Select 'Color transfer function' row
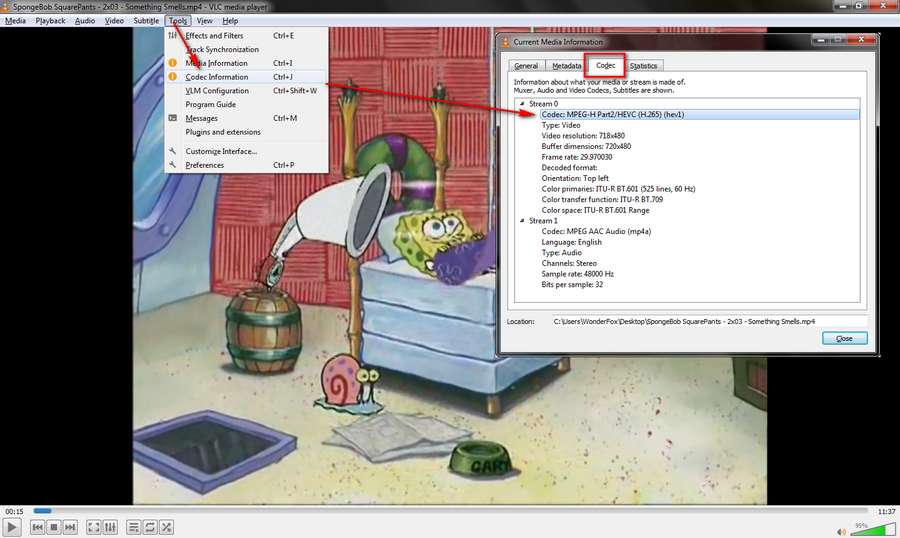The width and height of the screenshot is (900, 538). (602, 199)
